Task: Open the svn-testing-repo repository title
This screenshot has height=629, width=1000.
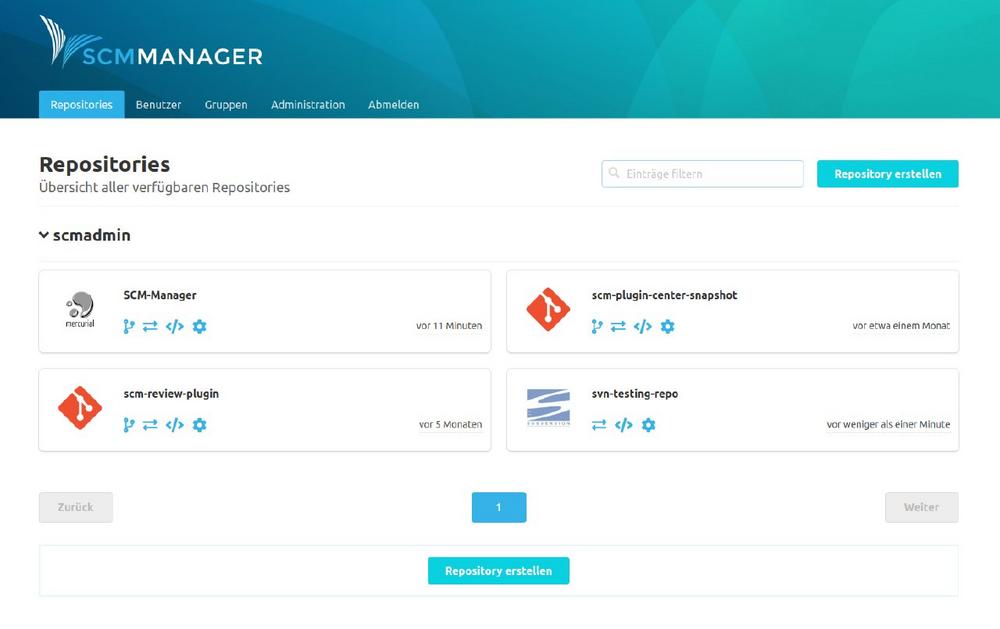Action: [x=634, y=394]
